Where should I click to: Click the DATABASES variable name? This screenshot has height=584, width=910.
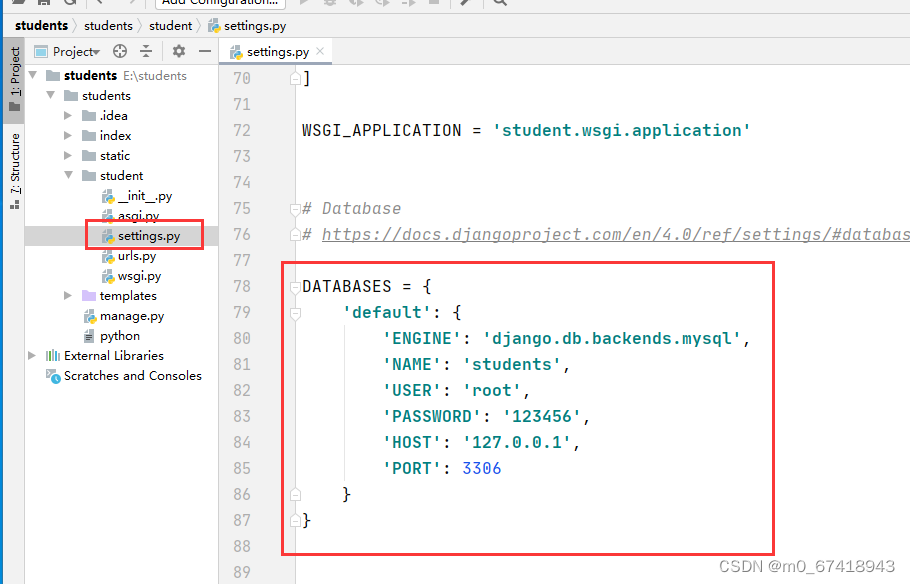(x=347, y=286)
